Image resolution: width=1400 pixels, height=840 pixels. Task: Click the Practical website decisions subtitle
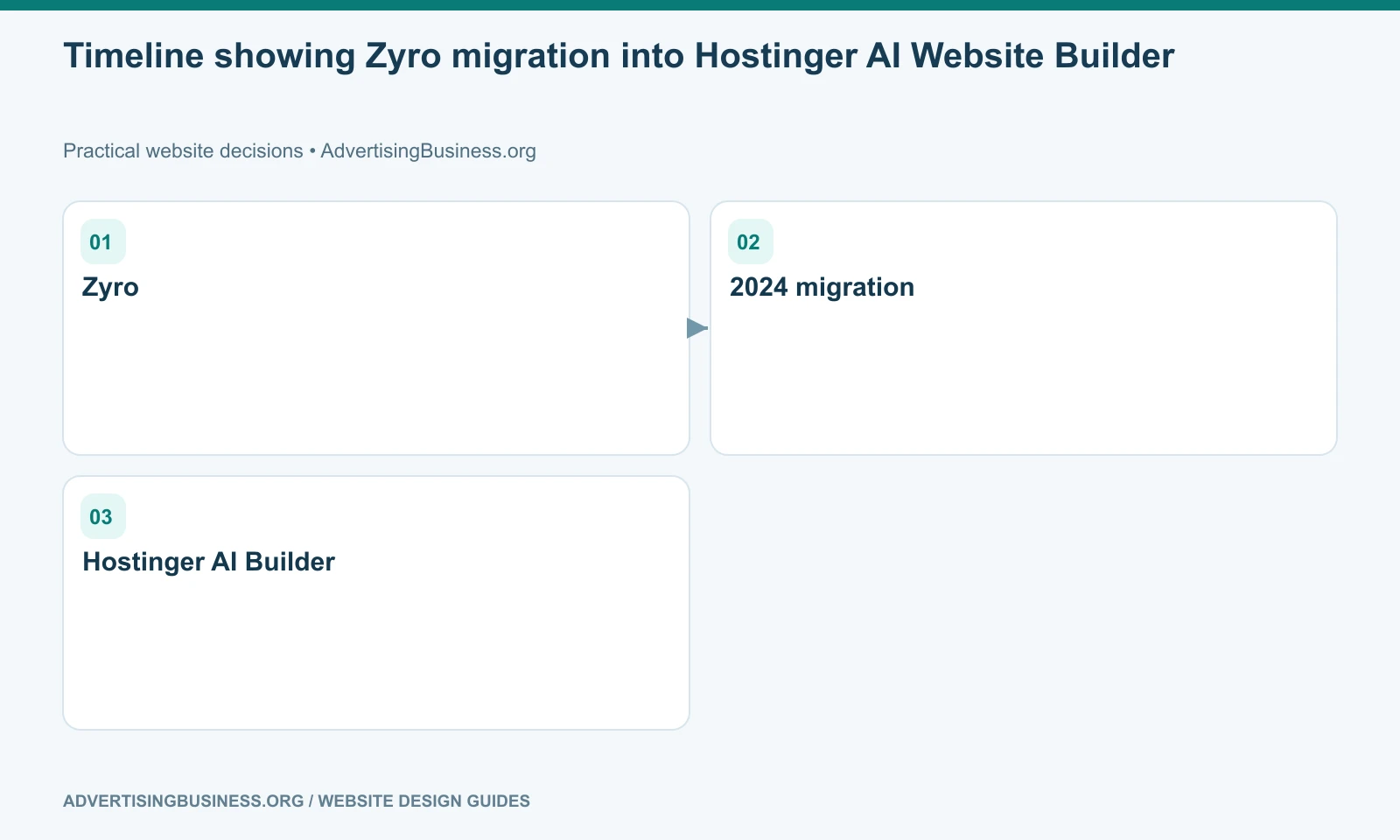click(x=299, y=150)
